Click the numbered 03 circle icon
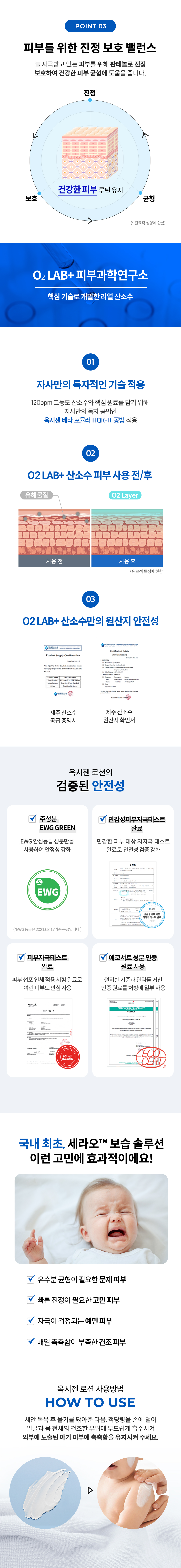This screenshot has width=181, height=1568. pyautogui.click(x=90, y=599)
